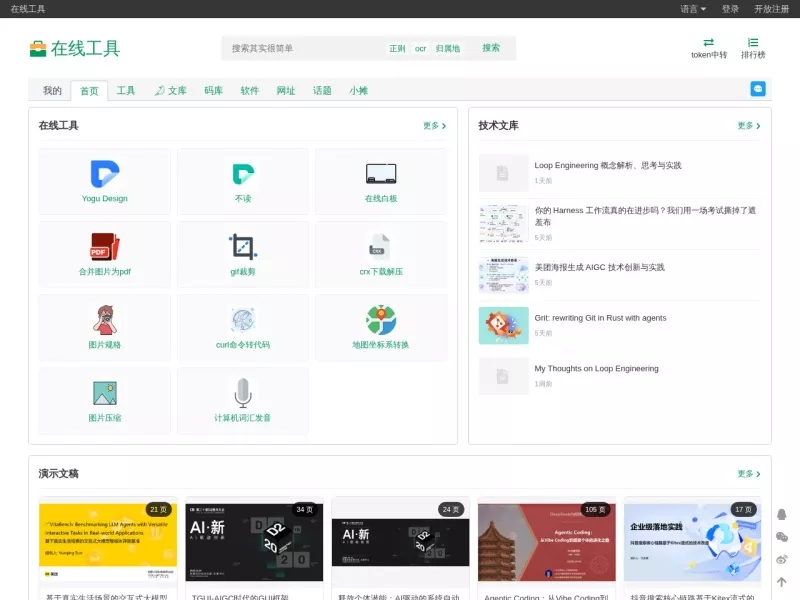Click the Grit article thumbnail image
Image resolution: width=800 pixels, height=600 pixels.
[504, 325]
